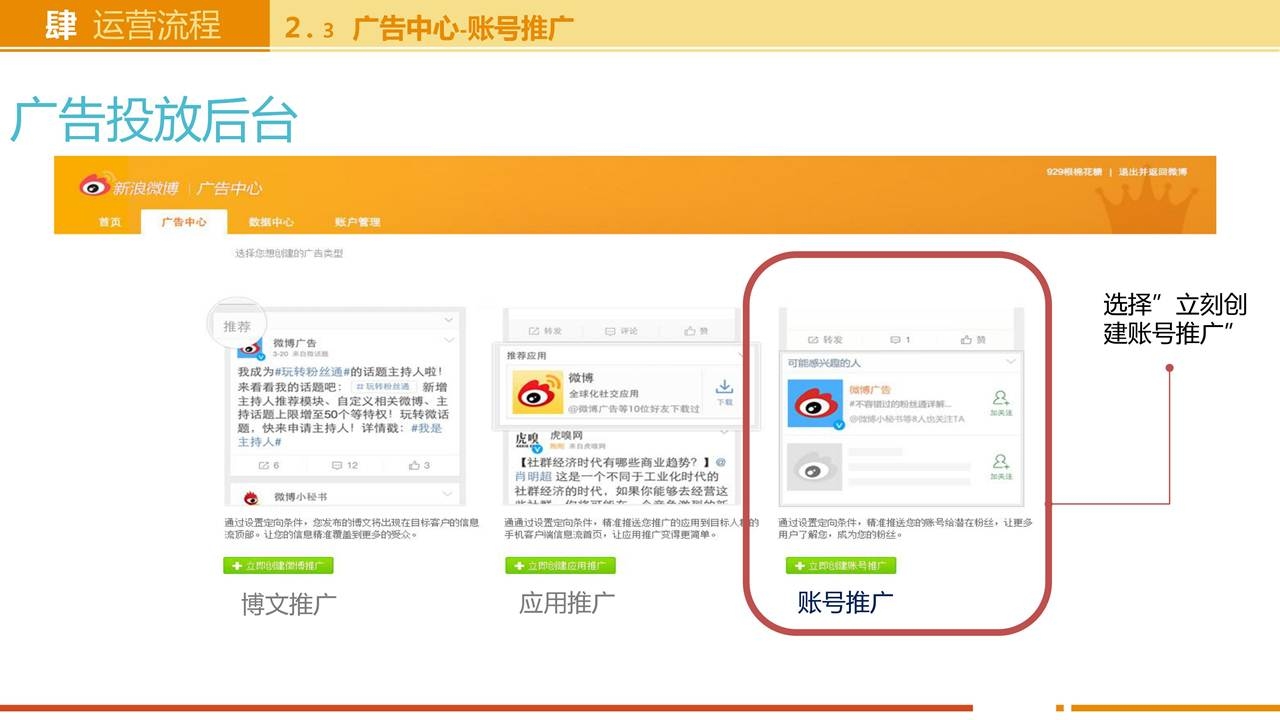Select the 广告中心 tab
The height and width of the screenshot is (720, 1280).
184,222
